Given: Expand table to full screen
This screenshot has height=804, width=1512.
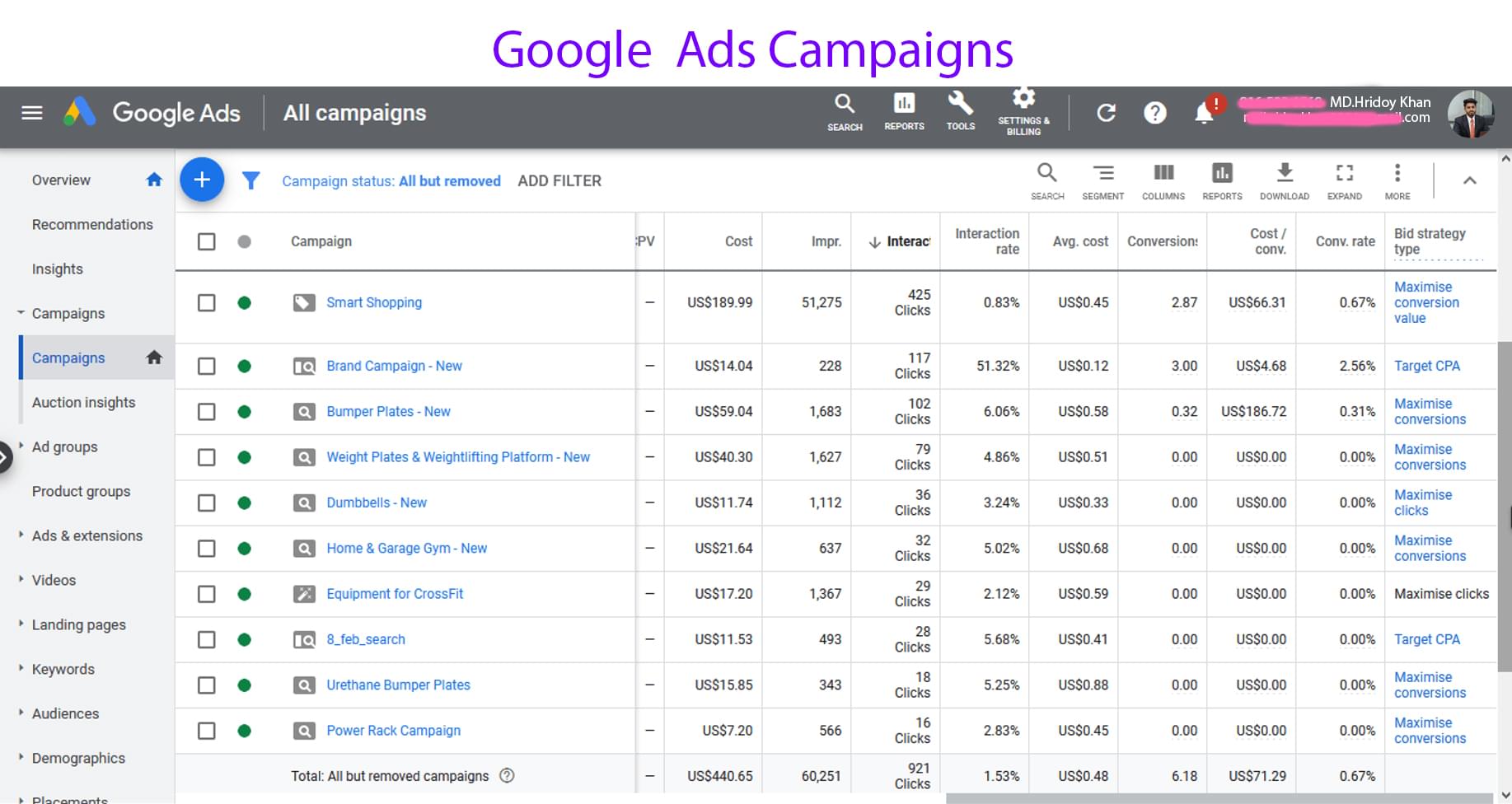Looking at the screenshot, I should (x=1345, y=181).
